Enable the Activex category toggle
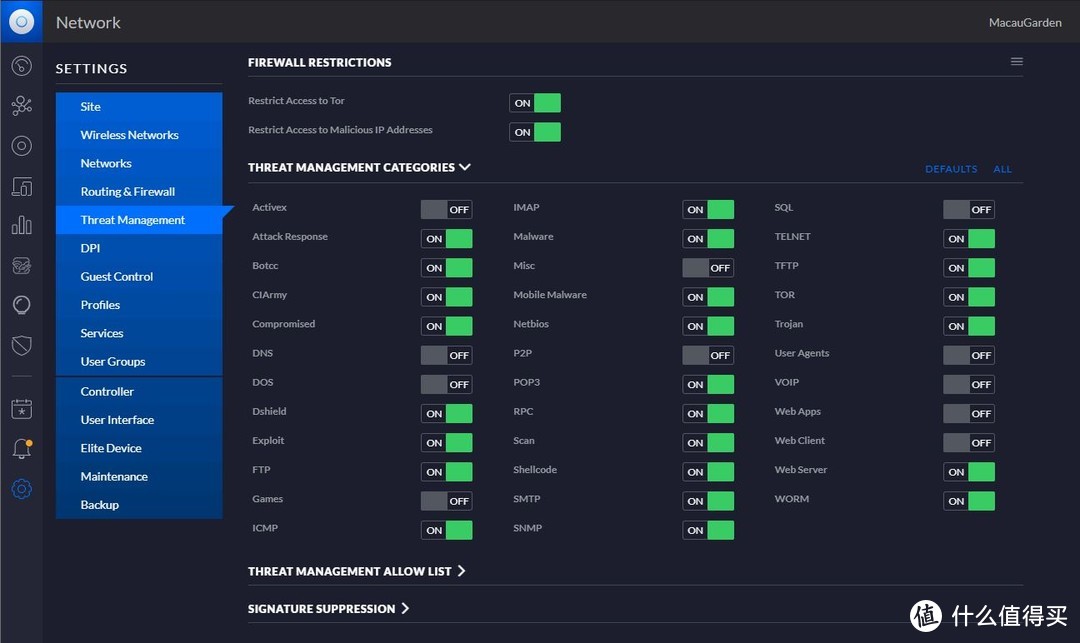The width and height of the screenshot is (1080, 643). (x=446, y=210)
